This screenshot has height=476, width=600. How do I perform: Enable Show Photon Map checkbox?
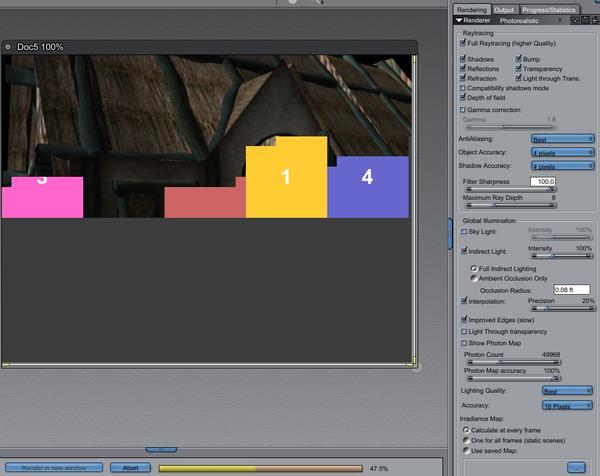click(x=464, y=343)
